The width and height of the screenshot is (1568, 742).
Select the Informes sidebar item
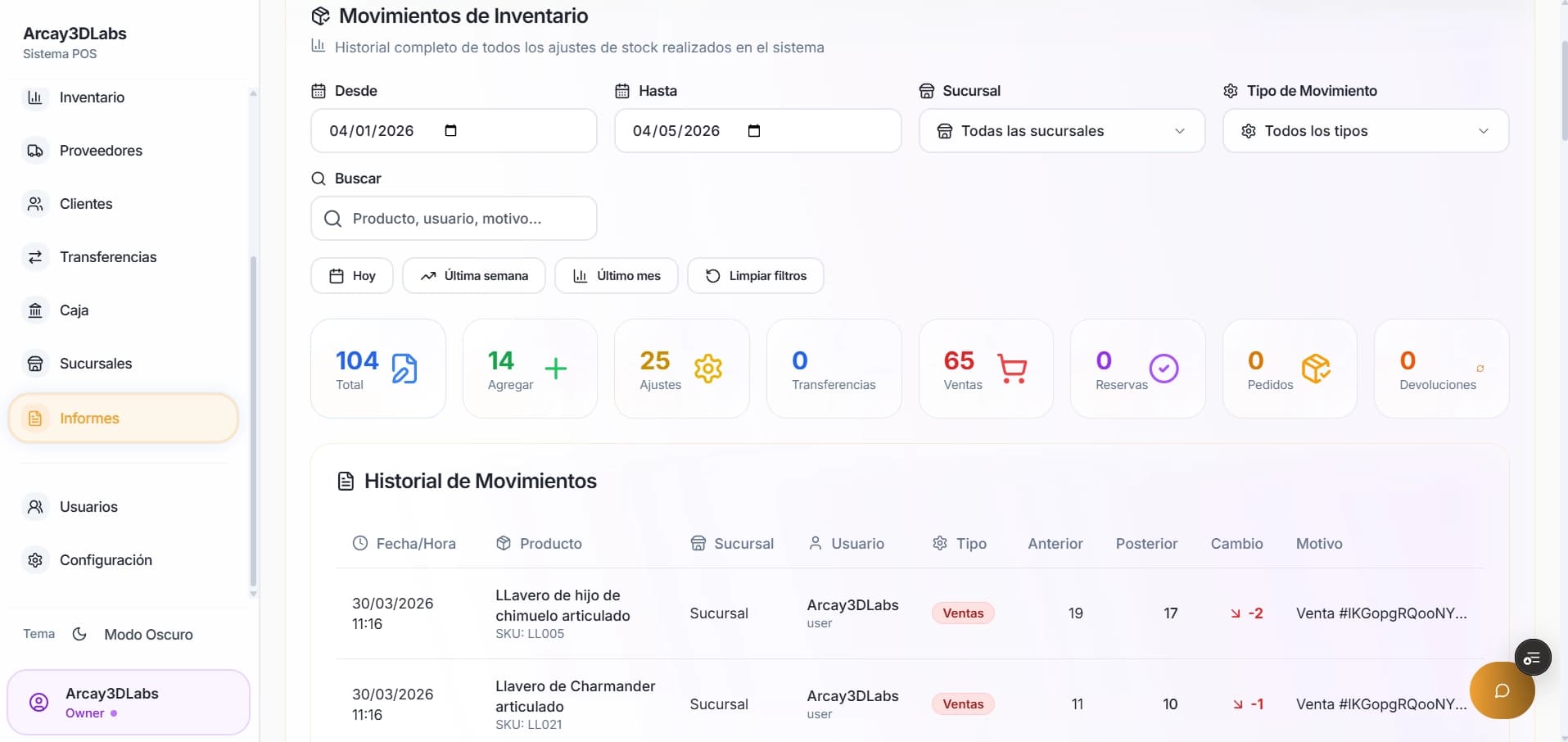click(x=123, y=419)
